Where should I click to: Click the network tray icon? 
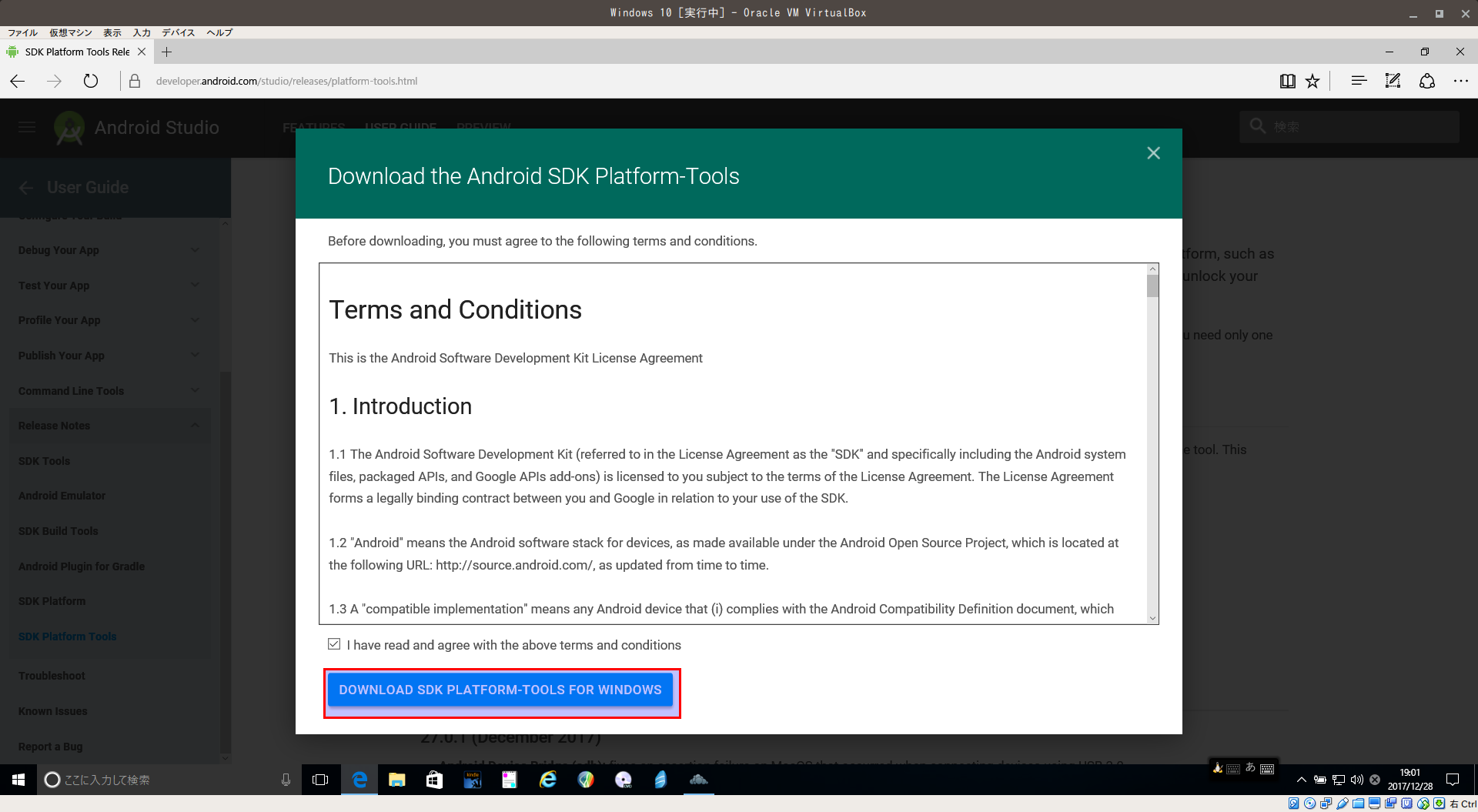click(1339, 780)
